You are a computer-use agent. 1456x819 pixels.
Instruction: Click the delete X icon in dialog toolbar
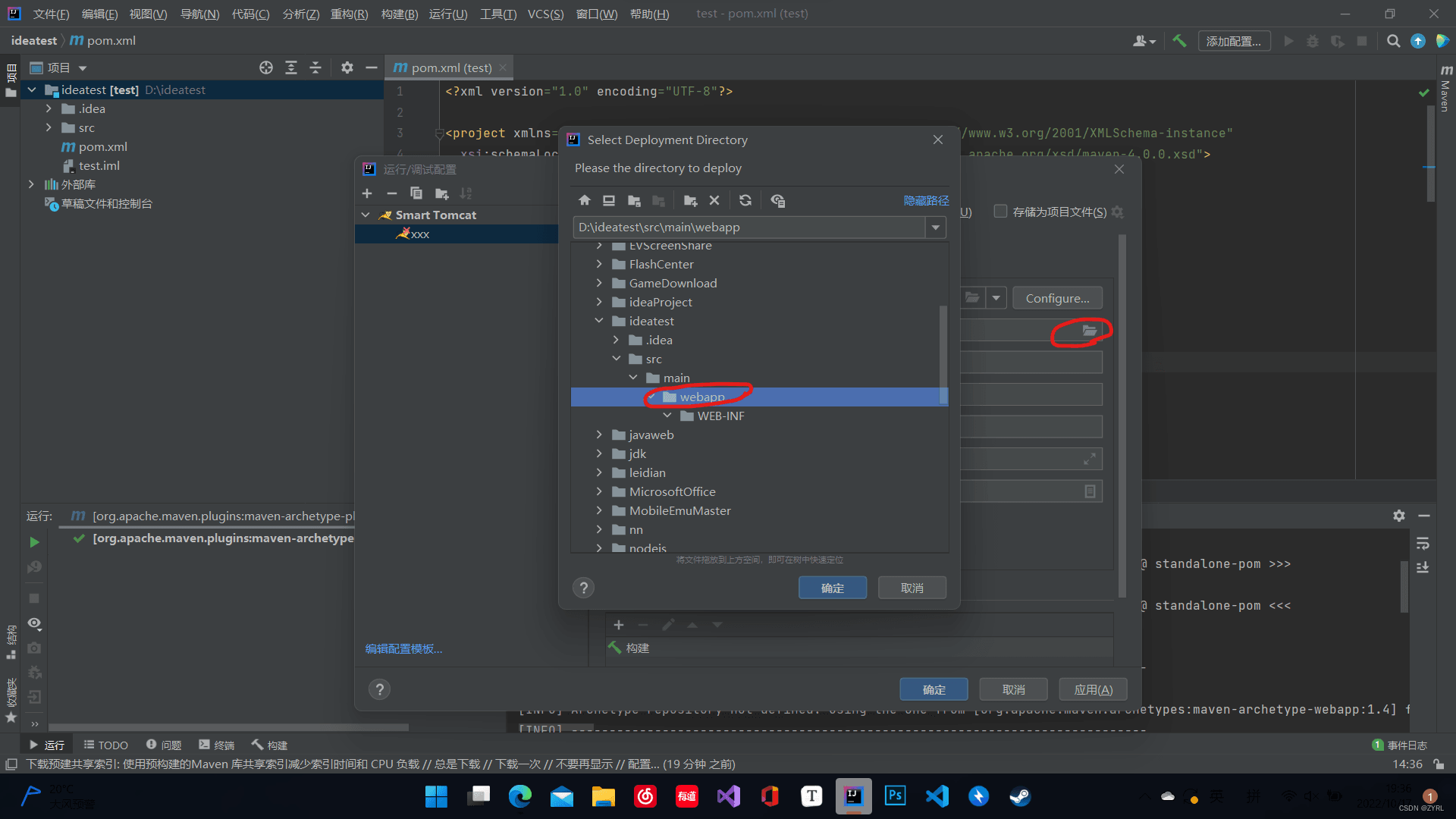pyautogui.click(x=714, y=201)
